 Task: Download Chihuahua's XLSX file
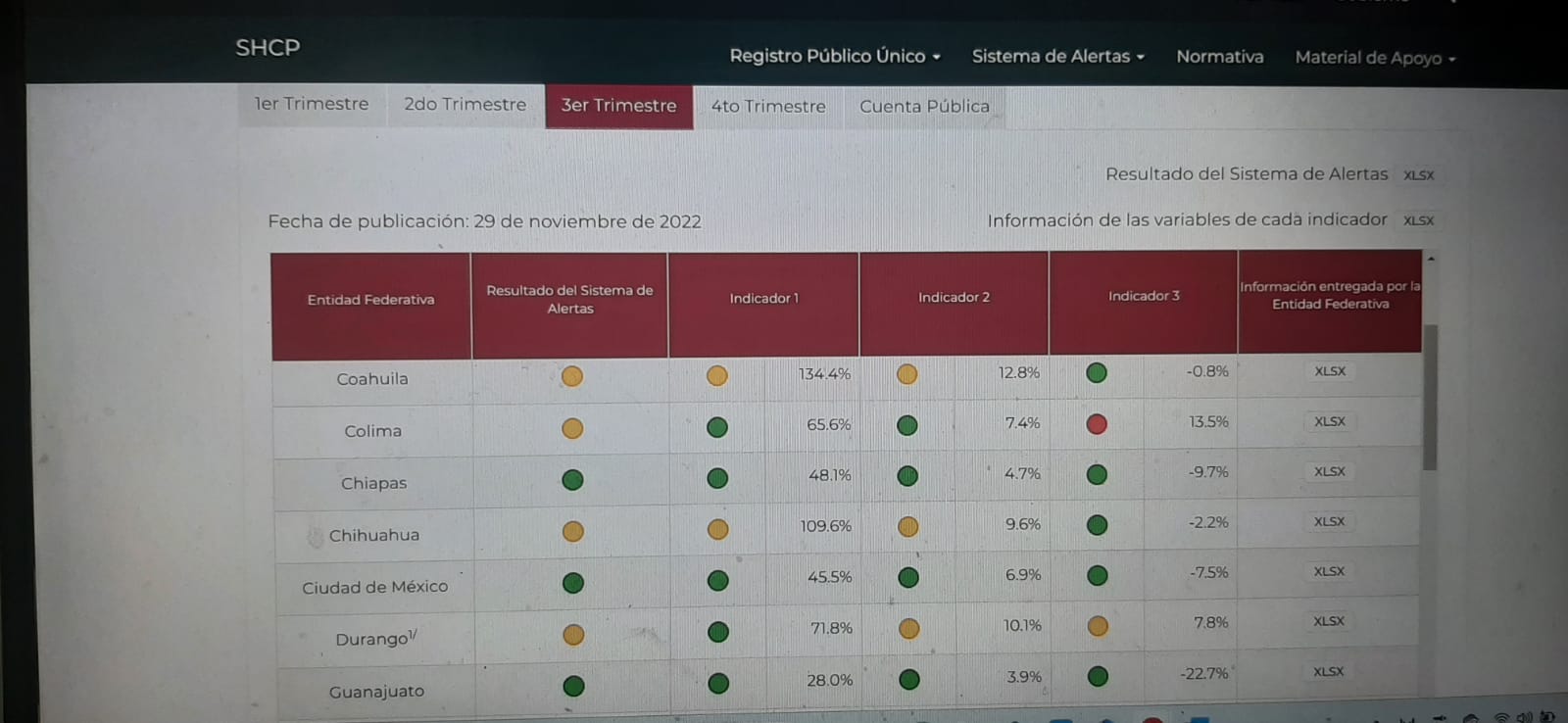1329,521
